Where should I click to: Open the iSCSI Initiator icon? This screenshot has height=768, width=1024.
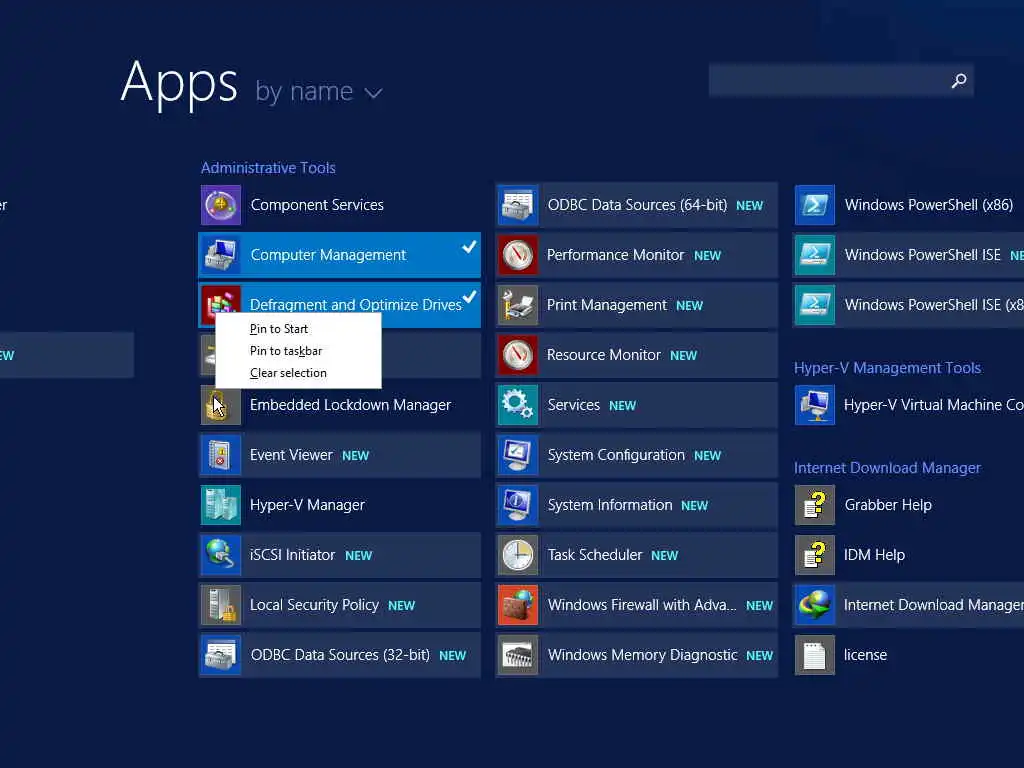(x=221, y=554)
